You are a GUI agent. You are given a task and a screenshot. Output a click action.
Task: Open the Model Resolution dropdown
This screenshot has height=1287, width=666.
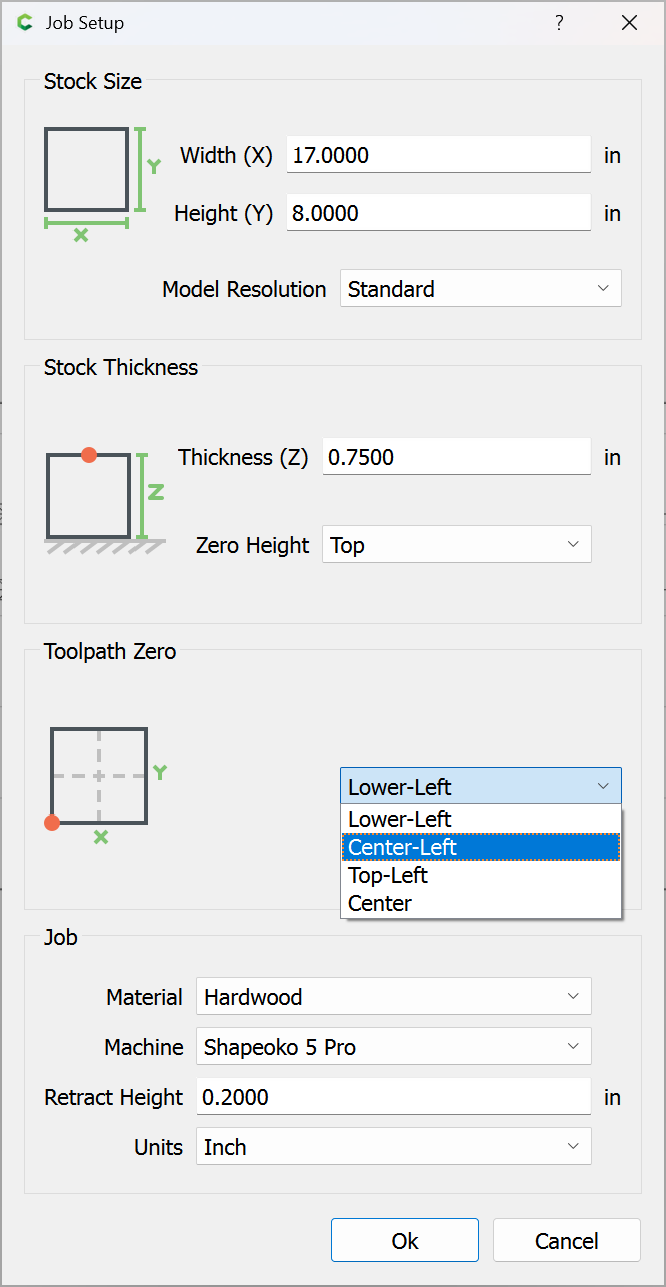point(480,289)
